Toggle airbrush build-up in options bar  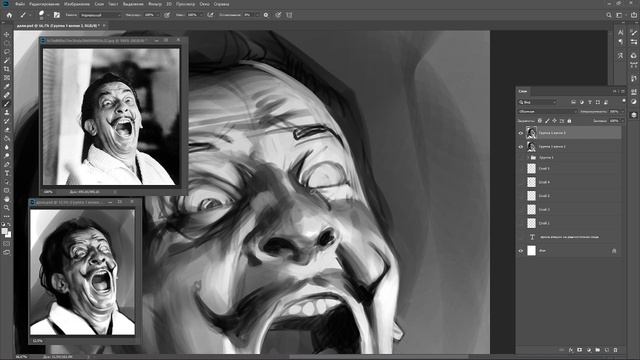pyautogui.click(x=210, y=15)
